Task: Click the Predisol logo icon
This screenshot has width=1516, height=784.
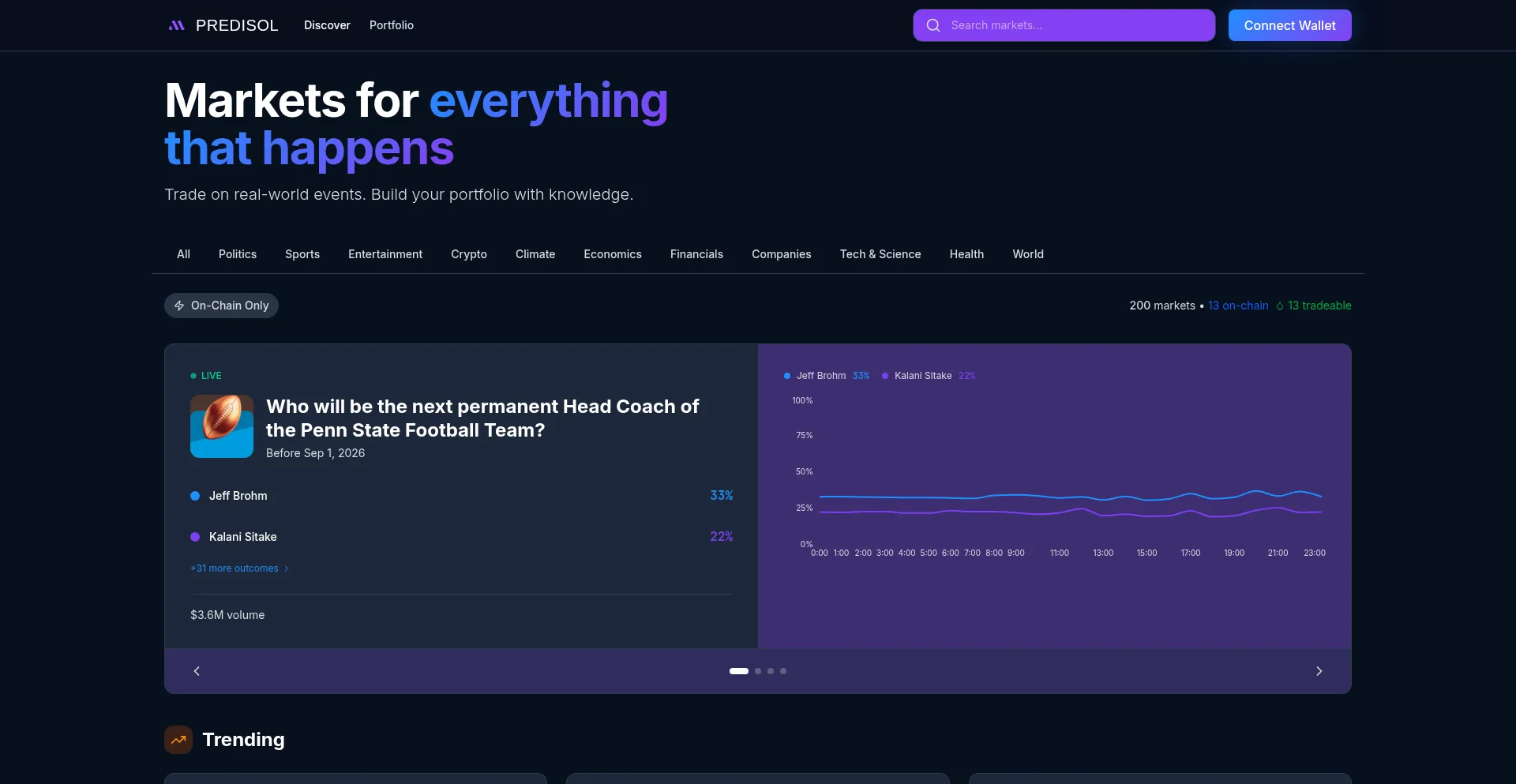Action: point(176,25)
